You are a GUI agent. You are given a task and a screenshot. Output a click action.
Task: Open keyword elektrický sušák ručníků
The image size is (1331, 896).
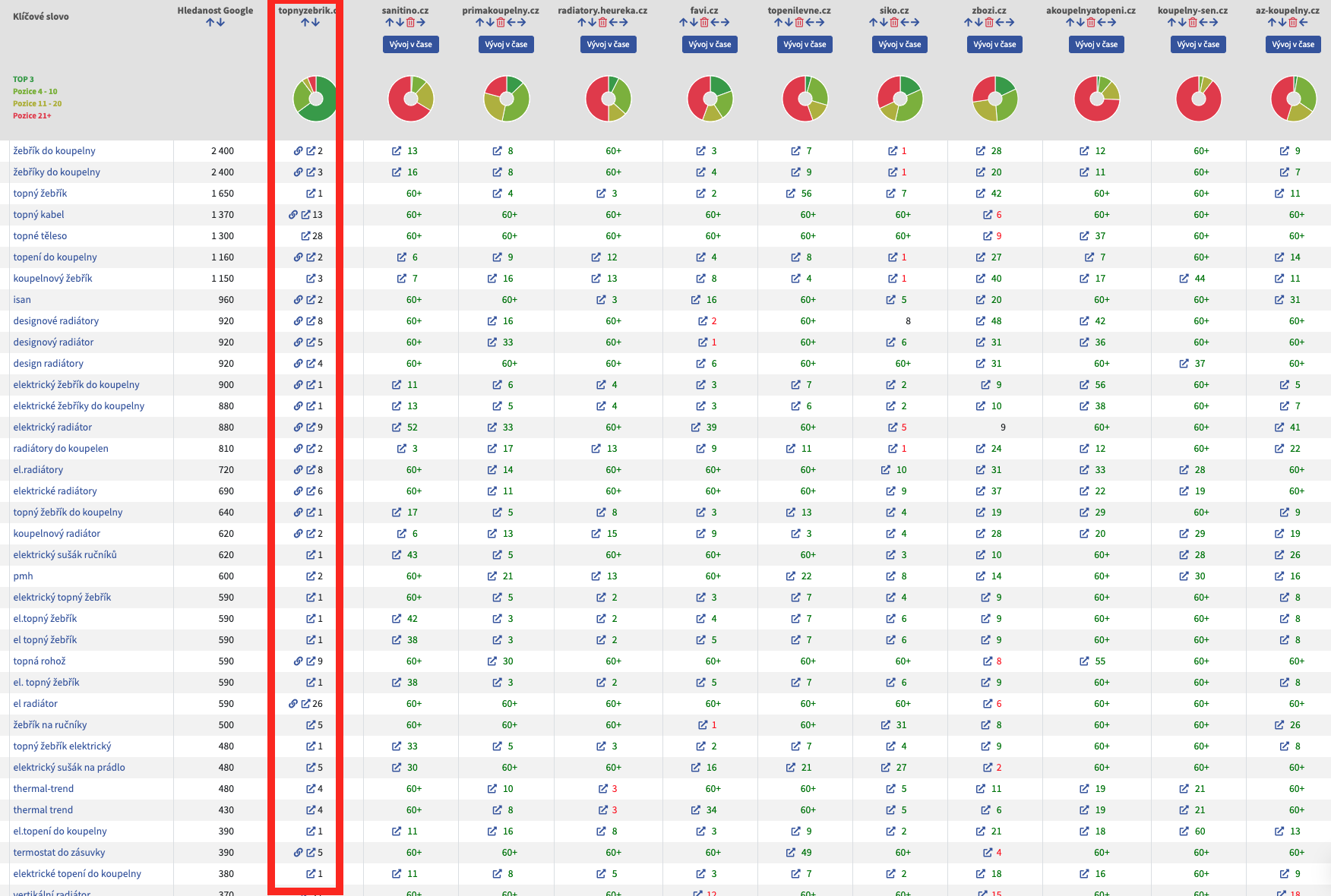point(65,555)
